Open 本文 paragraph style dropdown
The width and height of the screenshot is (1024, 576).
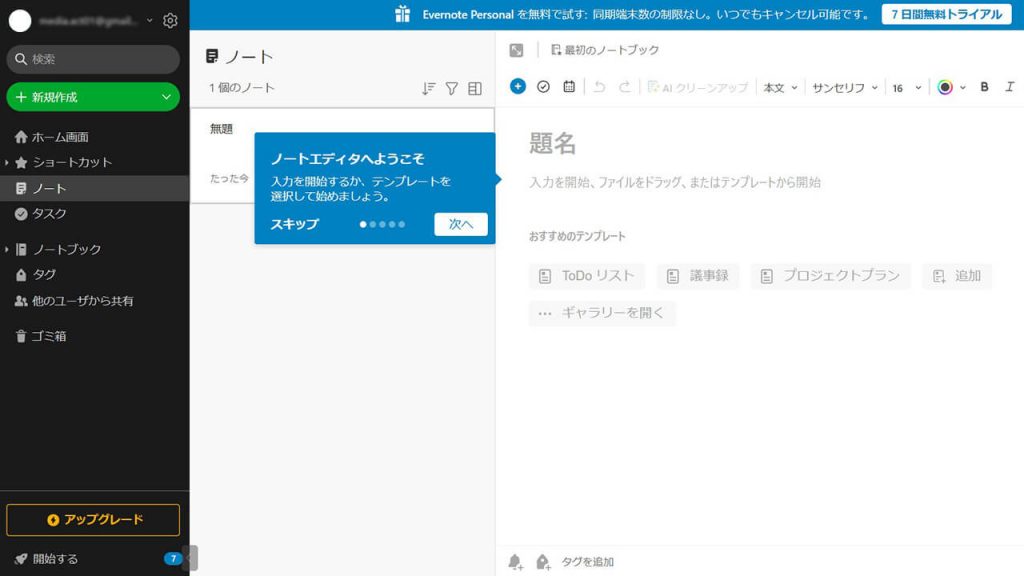pos(780,88)
